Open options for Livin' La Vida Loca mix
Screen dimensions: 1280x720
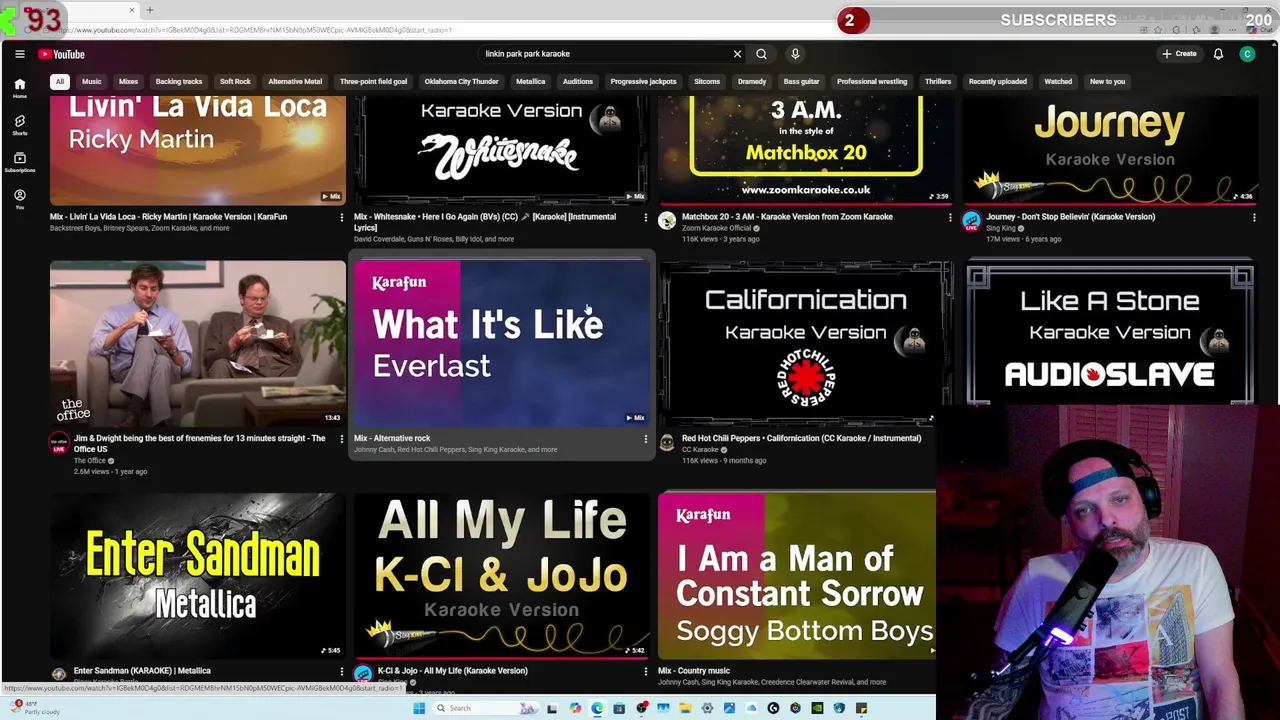tap(341, 217)
